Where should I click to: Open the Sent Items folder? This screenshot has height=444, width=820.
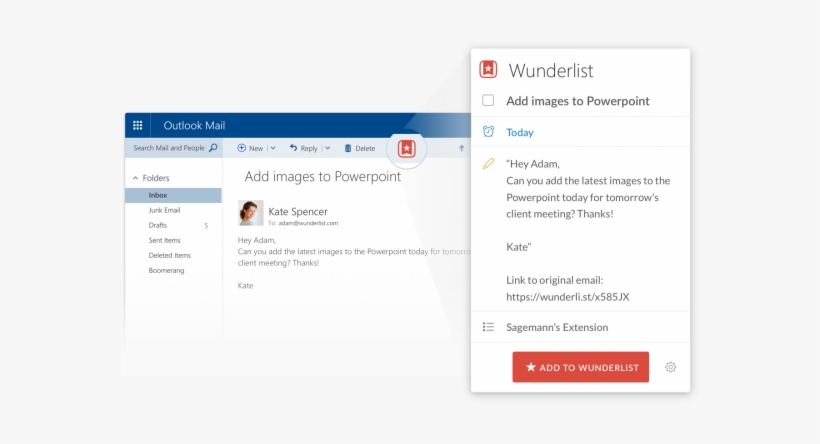pyautogui.click(x=164, y=241)
